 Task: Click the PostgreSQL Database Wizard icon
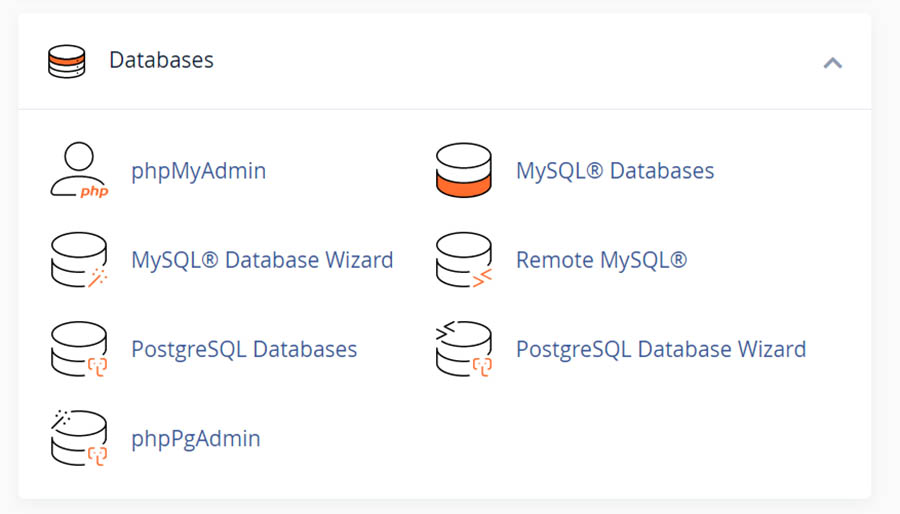(x=464, y=349)
